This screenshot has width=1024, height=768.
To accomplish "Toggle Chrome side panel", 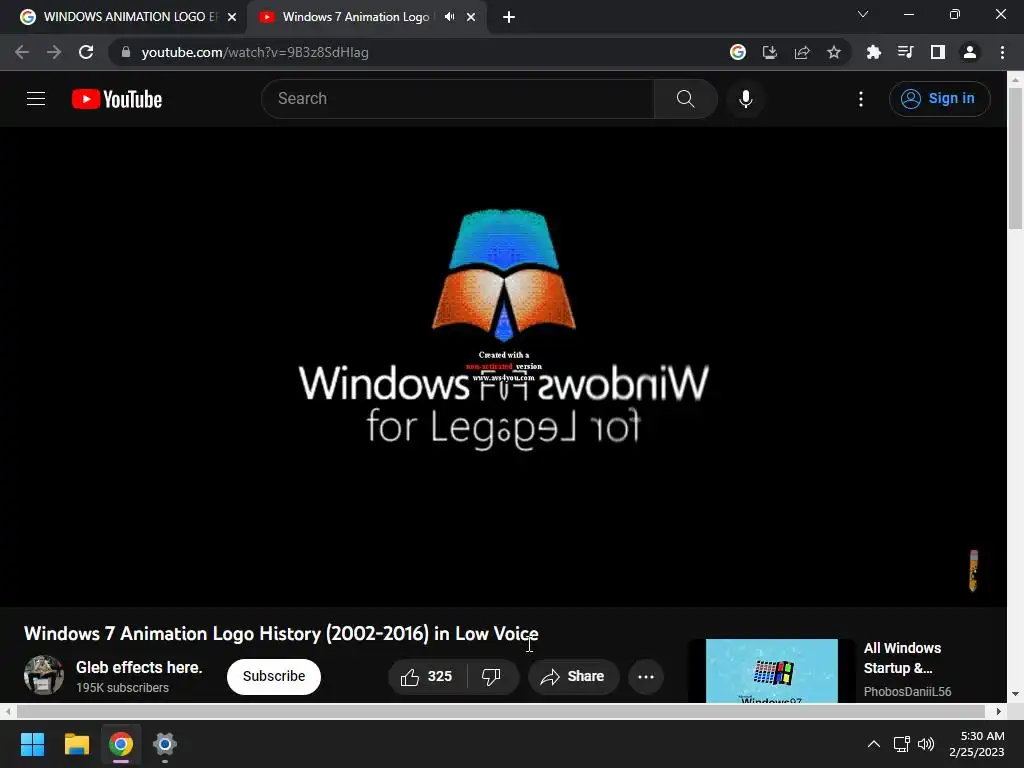I will tap(937, 52).
